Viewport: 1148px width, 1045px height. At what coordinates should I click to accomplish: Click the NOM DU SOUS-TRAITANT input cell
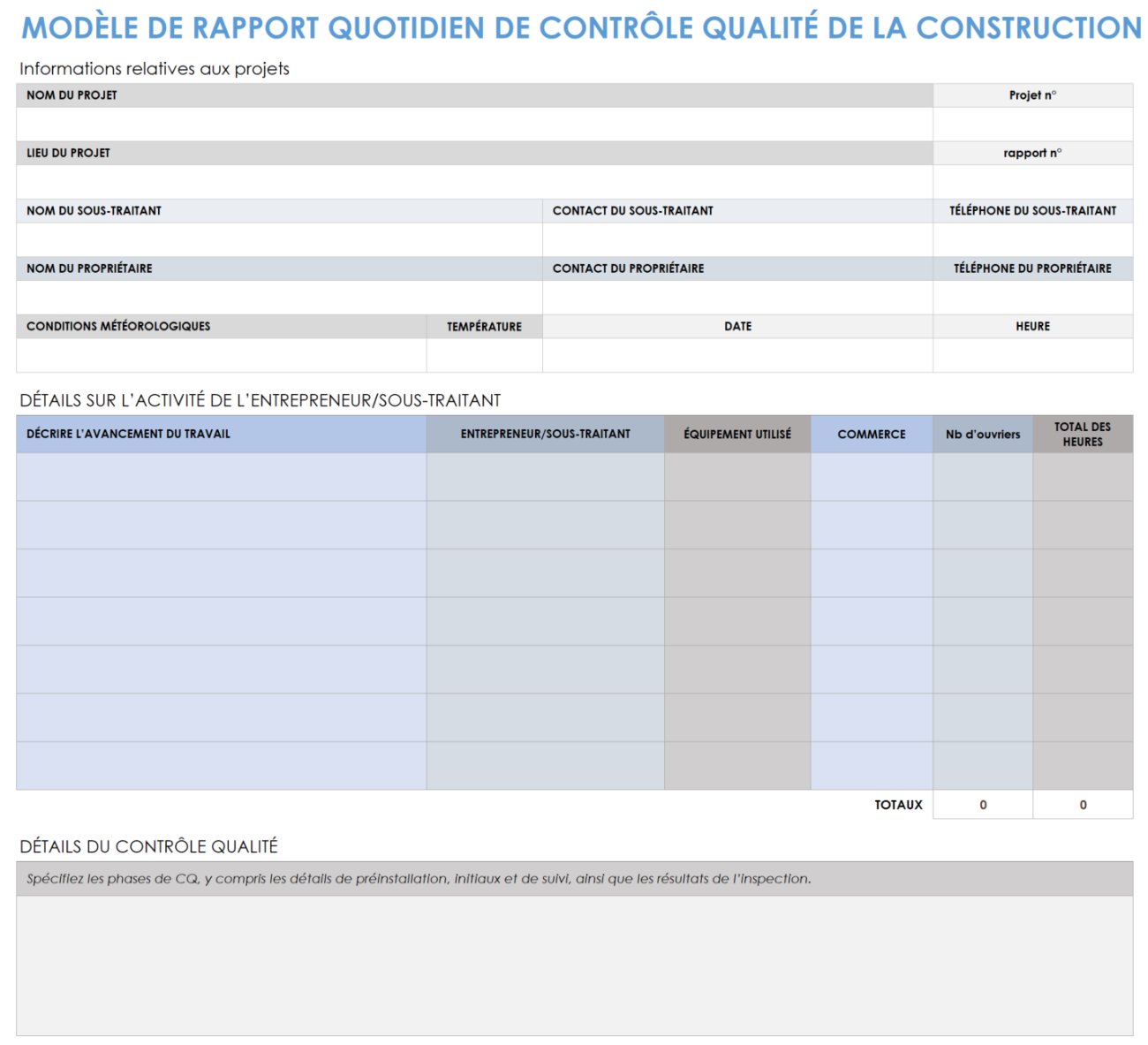tap(278, 239)
